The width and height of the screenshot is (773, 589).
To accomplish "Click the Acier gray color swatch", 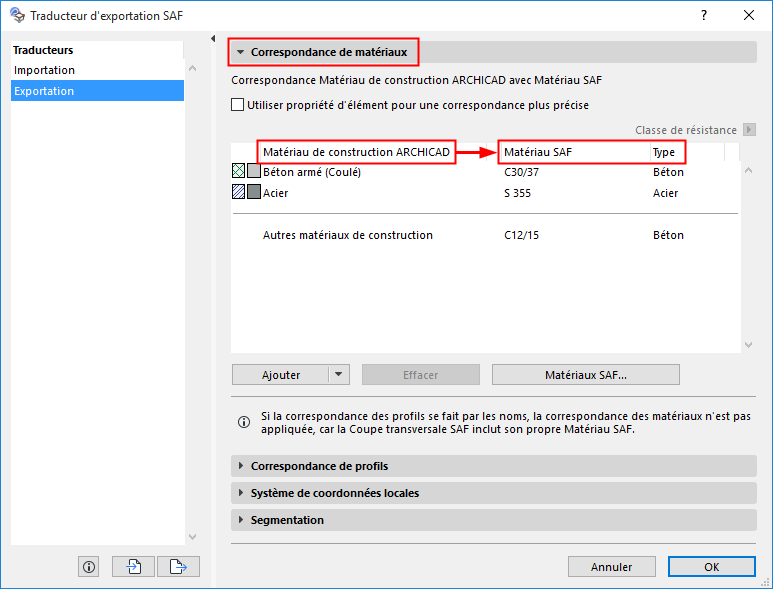I will click(254, 193).
